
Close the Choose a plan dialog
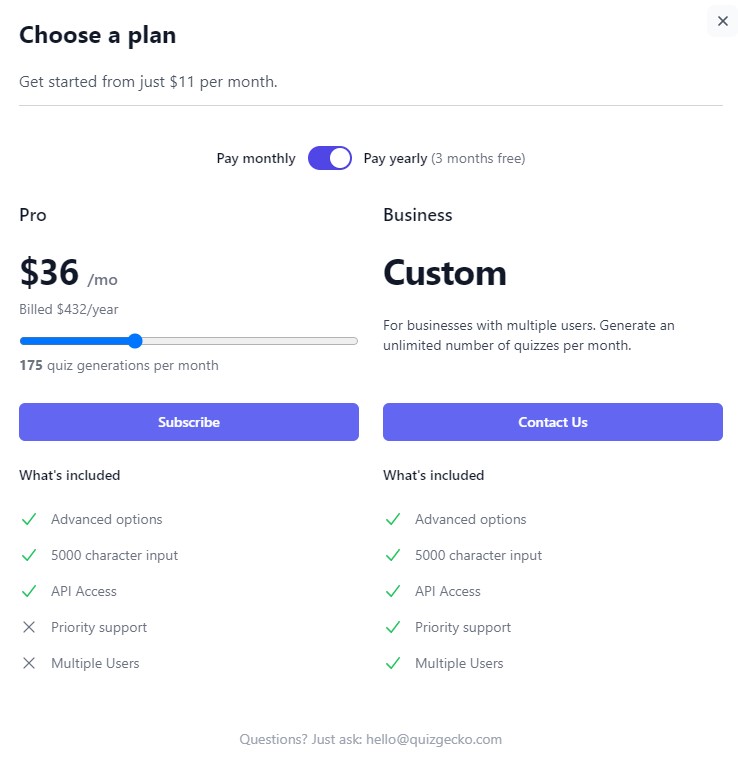coord(722,21)
